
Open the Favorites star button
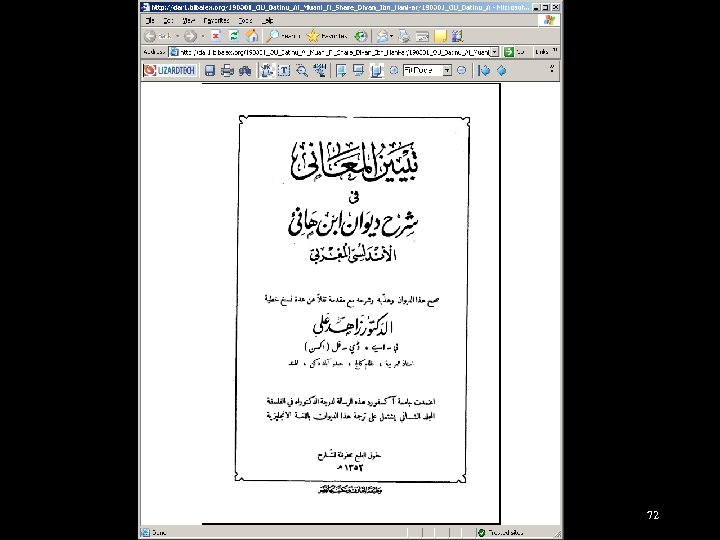[x=327, y=36]
